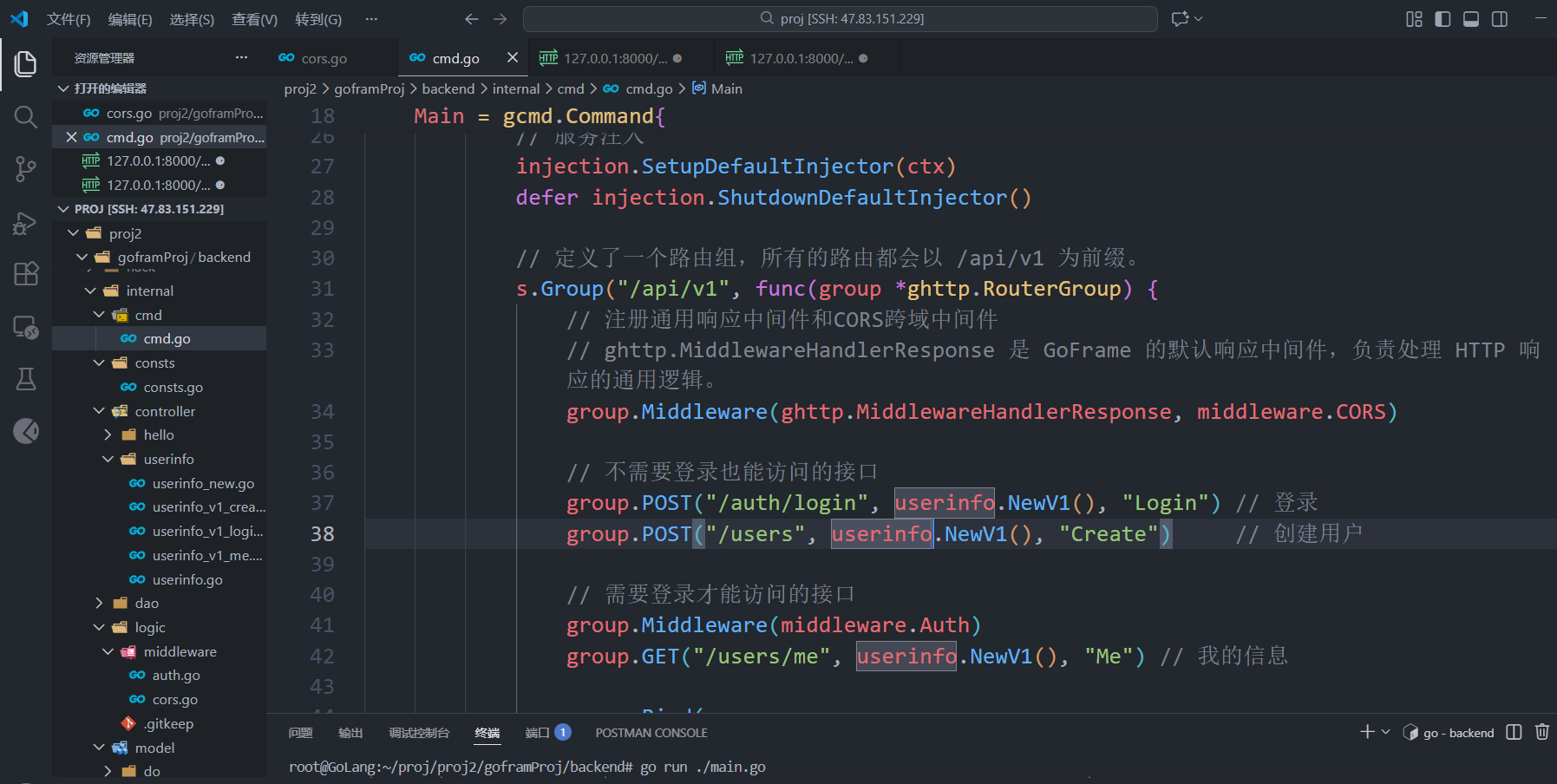Open the Search view in activity bar
Screen dimensions: 1557x784
pyautogui.click(x=26, y=116)
